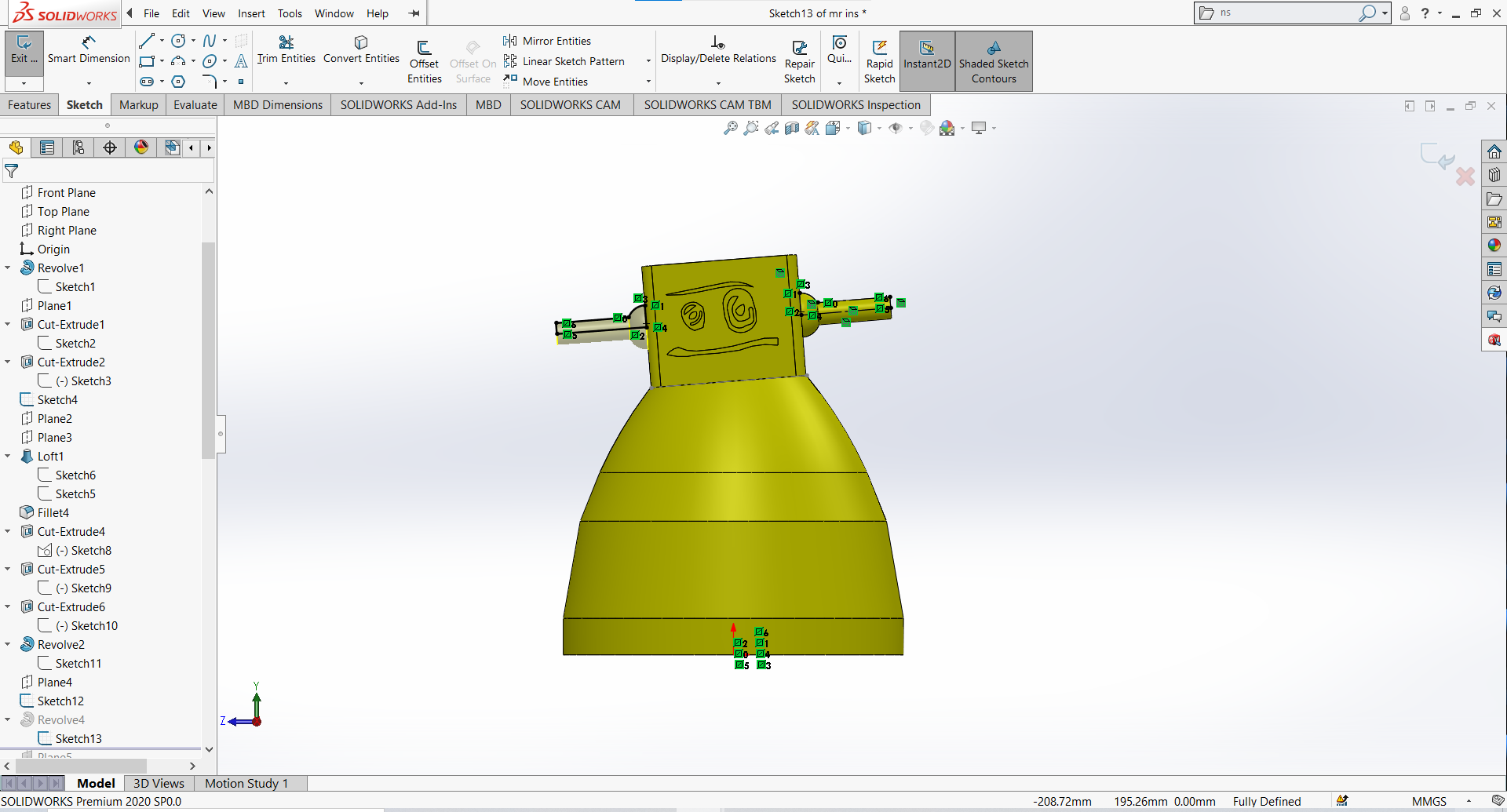Select the sketch Text tool
The height and width of the screenshot is (812, 1507).
[x=241, y=61]
